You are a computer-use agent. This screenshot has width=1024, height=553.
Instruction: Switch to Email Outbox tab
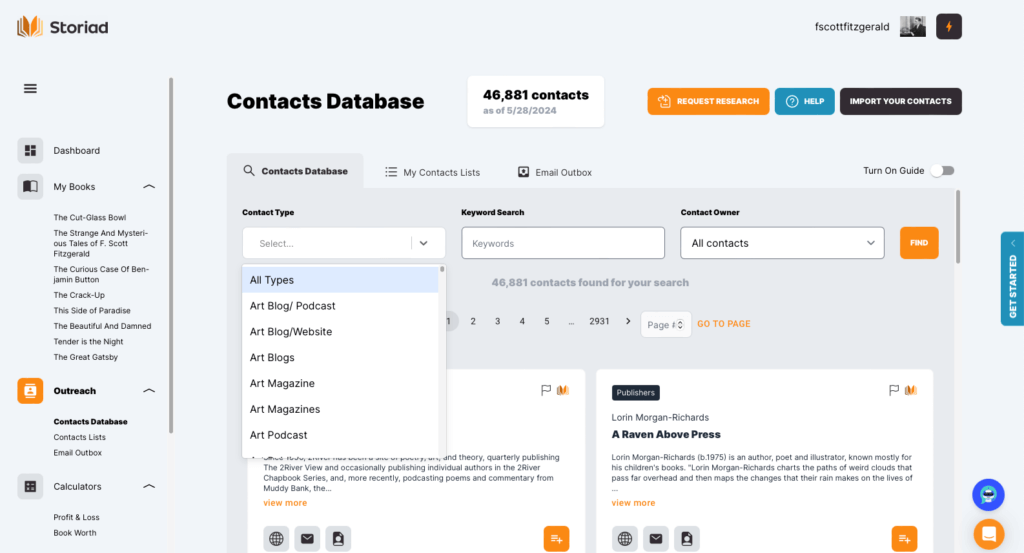pyautogui.click(x=554, y=172)
